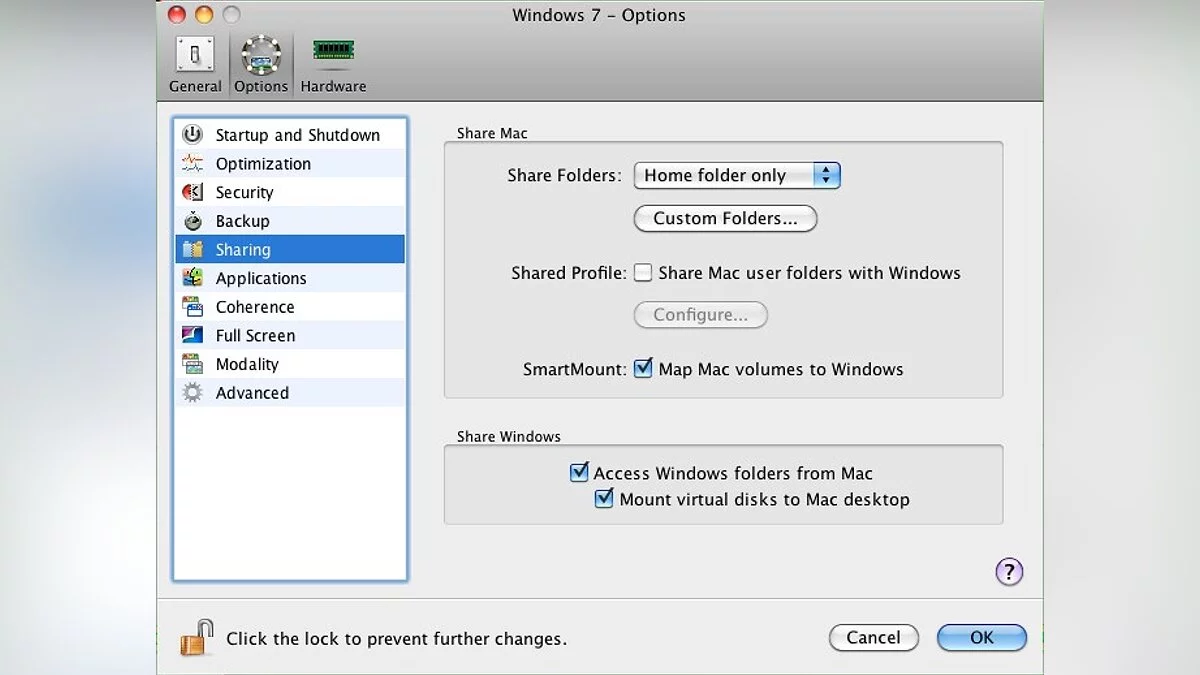Toggle Mount virtual disks to Mac desktop
Image resolution: width=1200 pixels, height=675 pixels.
(x=604, y=499)
